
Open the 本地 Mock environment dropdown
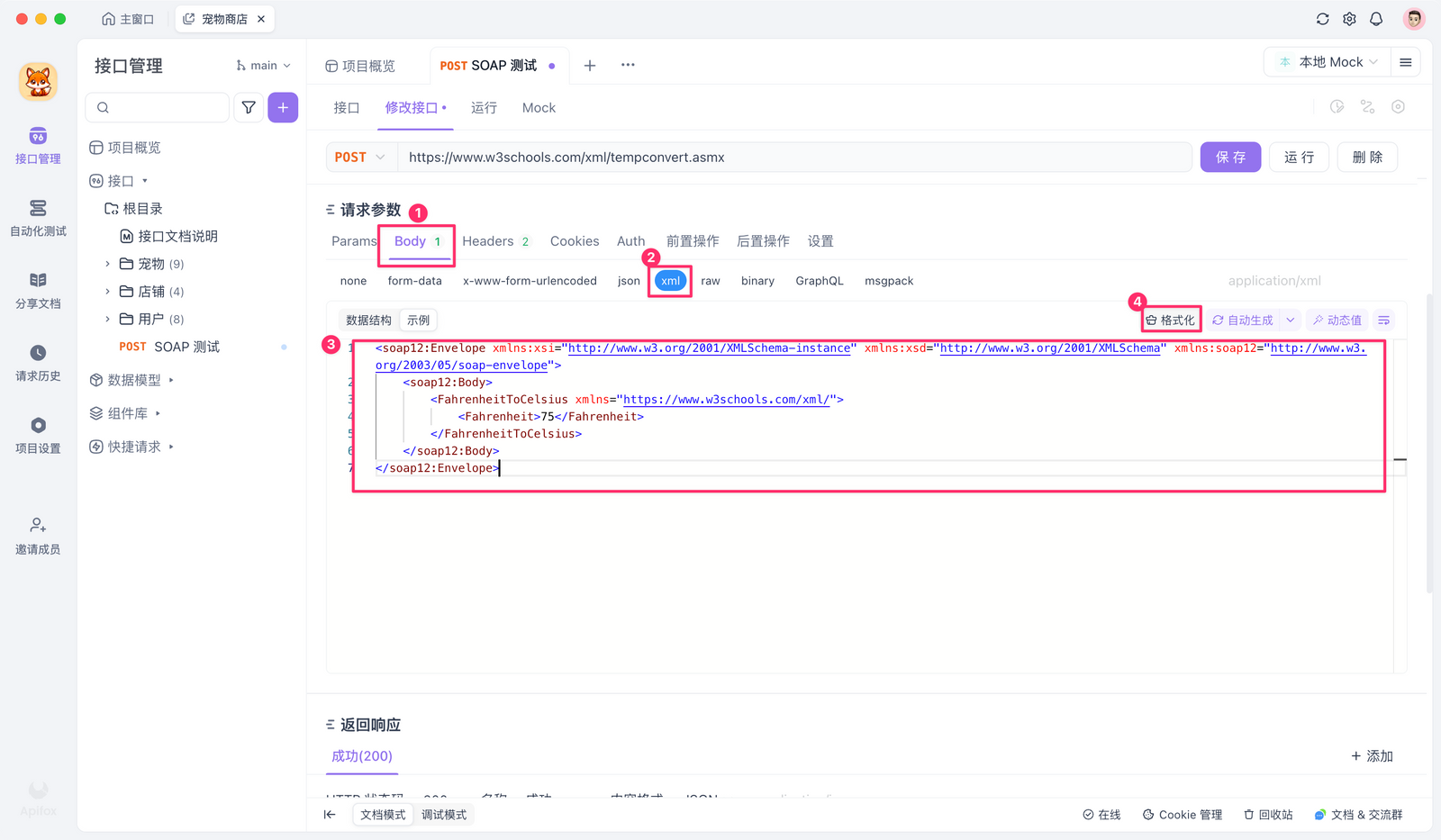tap(1328, 62)
